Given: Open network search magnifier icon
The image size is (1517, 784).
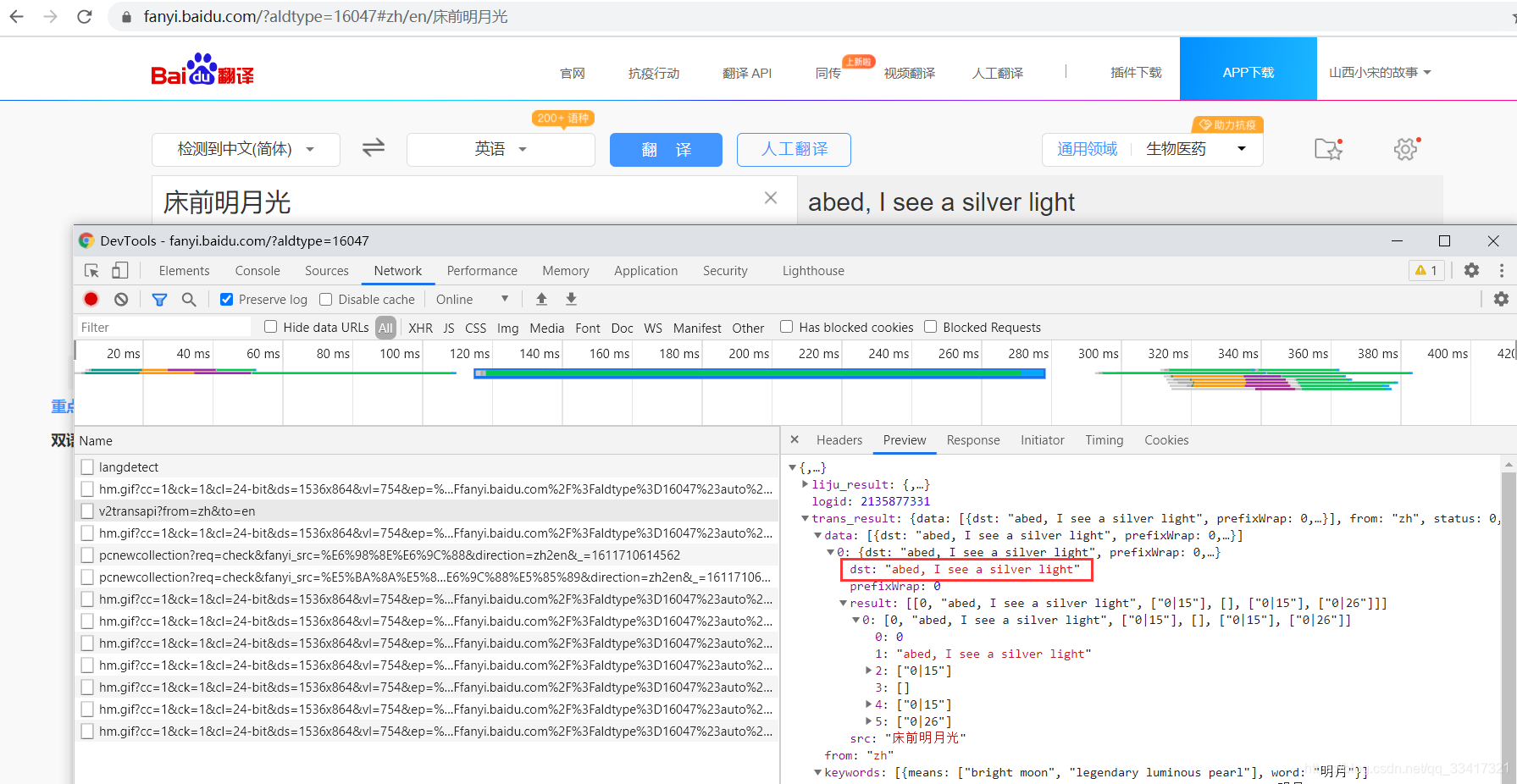Looking at the screenshot, I should [189, 299].
